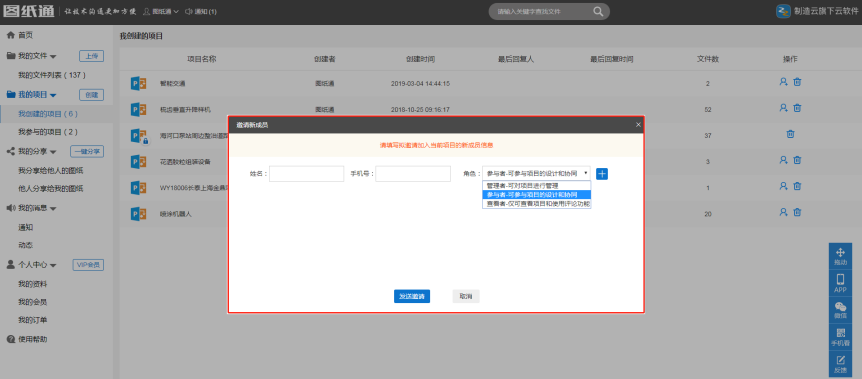
Task: Click the 手机看 QR code icon
Action: 840,336
